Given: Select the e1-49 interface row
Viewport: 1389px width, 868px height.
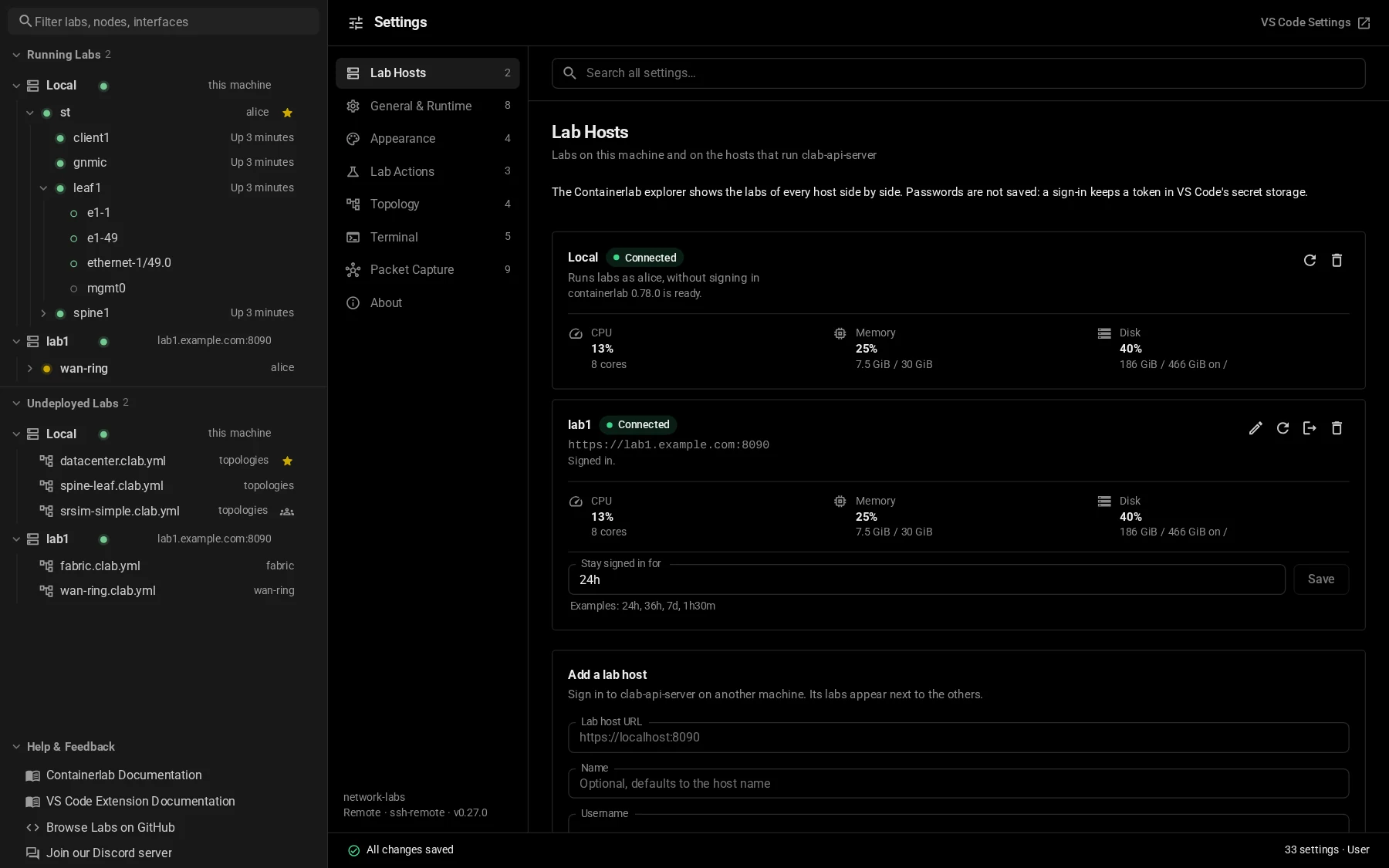Looking at the screenshot, I should (164, 238).
